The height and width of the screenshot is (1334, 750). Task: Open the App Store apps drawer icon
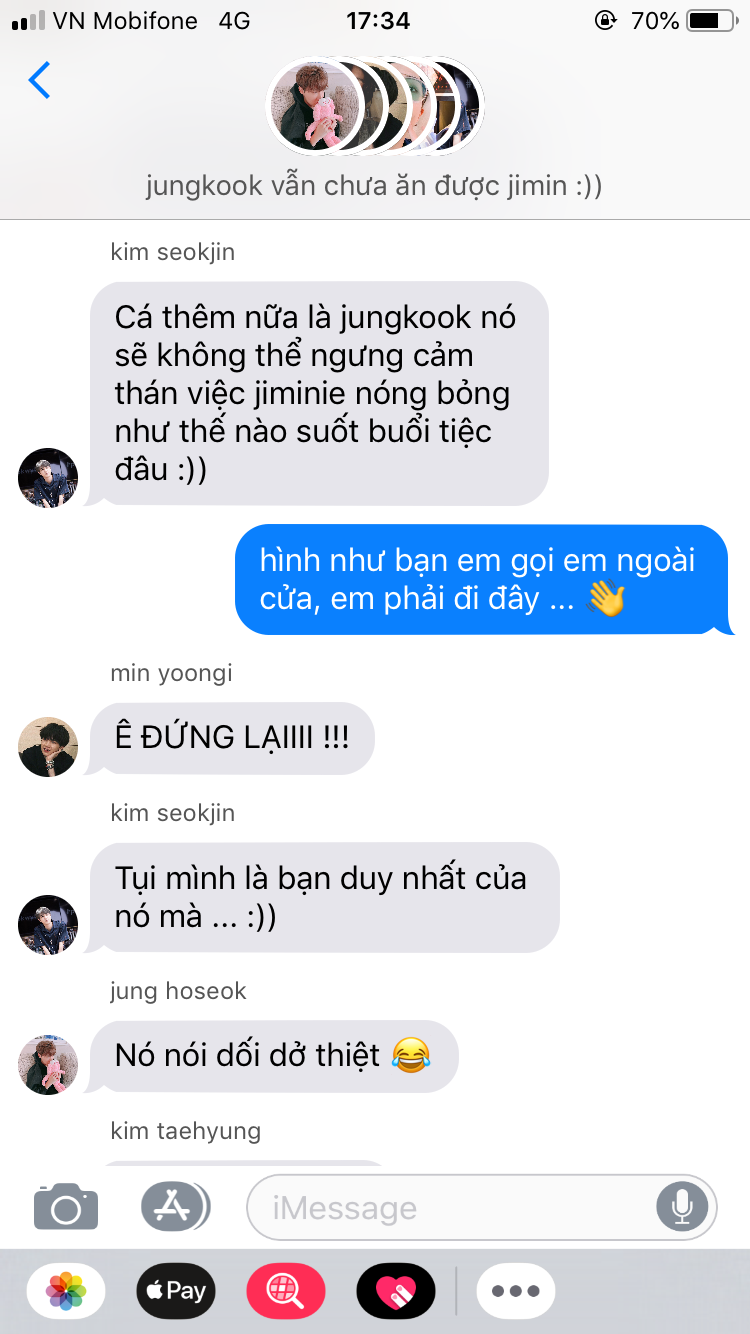click(175, 1207)
